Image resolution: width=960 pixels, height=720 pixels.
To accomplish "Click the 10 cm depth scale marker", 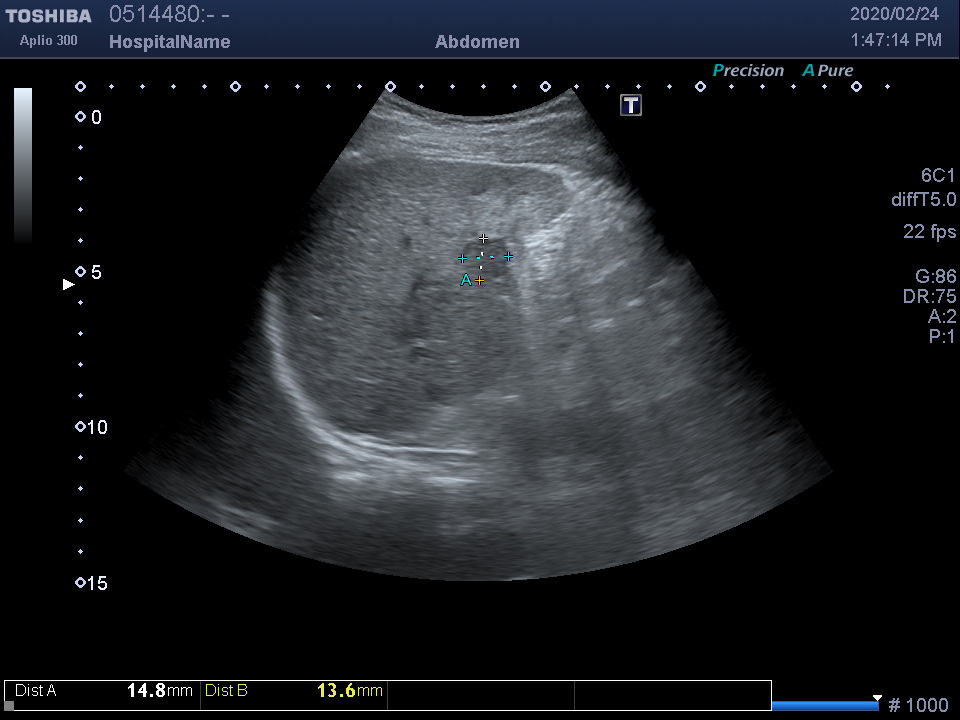I will coord(81,427).
